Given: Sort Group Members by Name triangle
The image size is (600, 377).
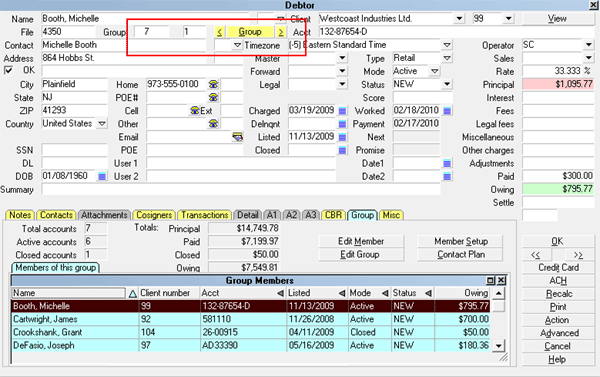Looking at the screenshot, I should (132, 294).
